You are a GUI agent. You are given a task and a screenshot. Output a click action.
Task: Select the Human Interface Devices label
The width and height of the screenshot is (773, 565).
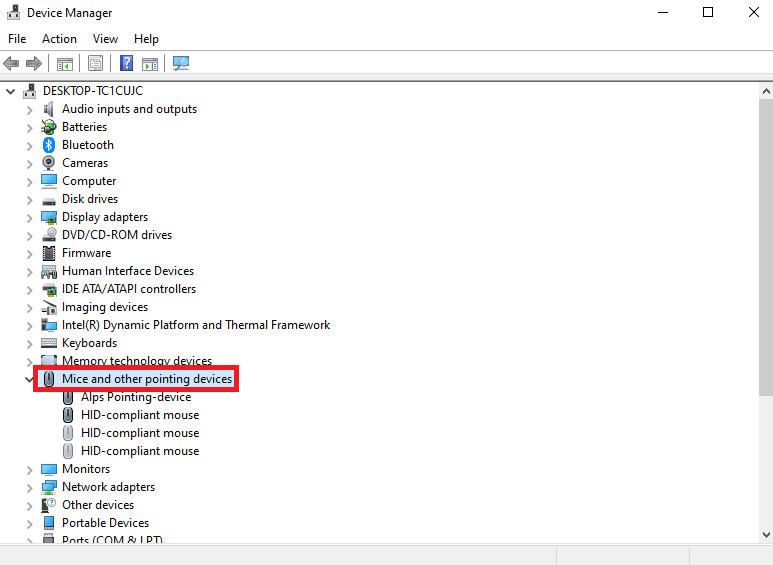128,271
